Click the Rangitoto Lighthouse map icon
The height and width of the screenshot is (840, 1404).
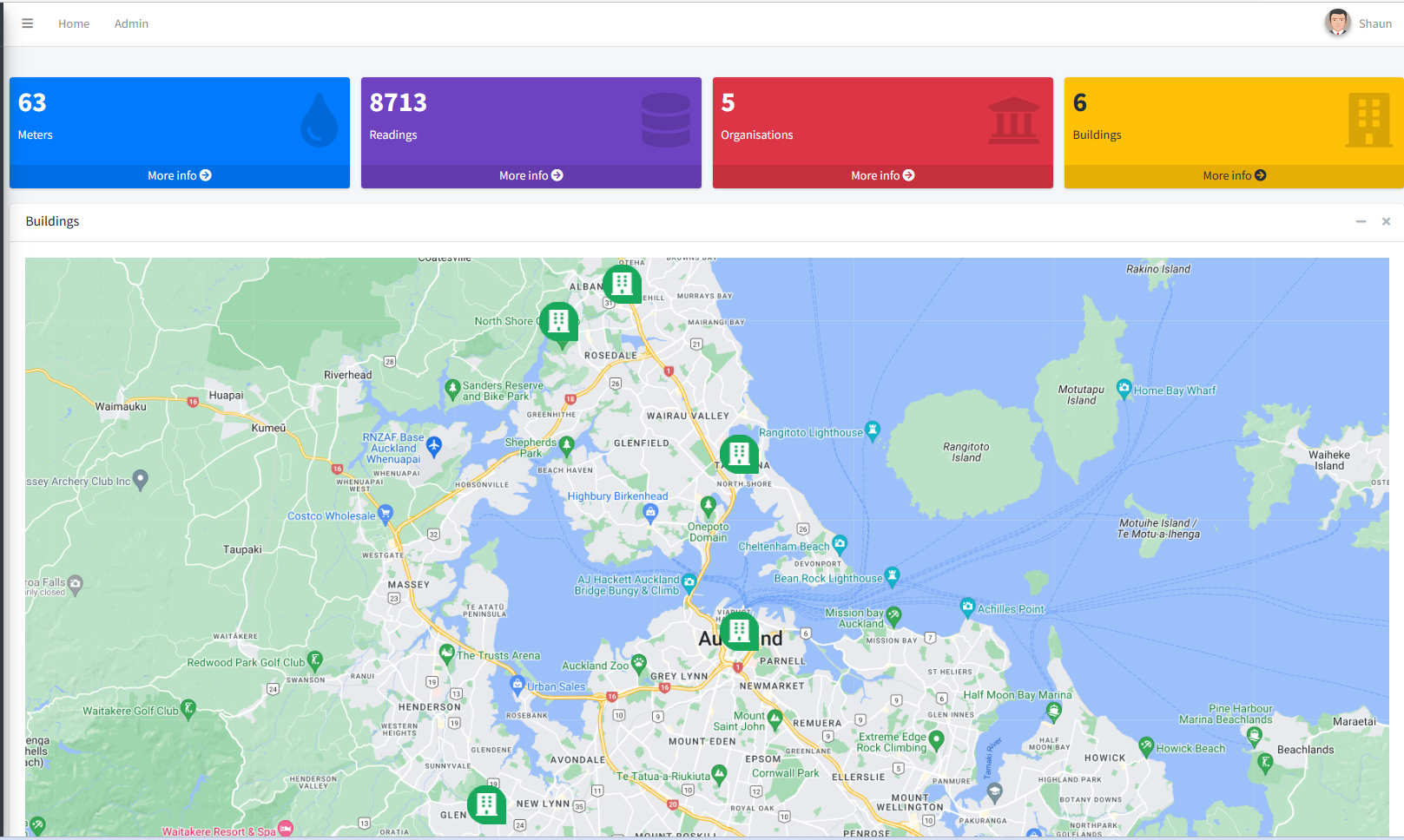[x=873, y=431]
